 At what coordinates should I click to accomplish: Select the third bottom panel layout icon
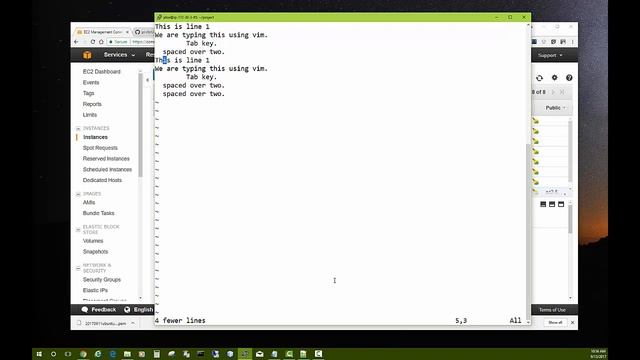point(561,204)
